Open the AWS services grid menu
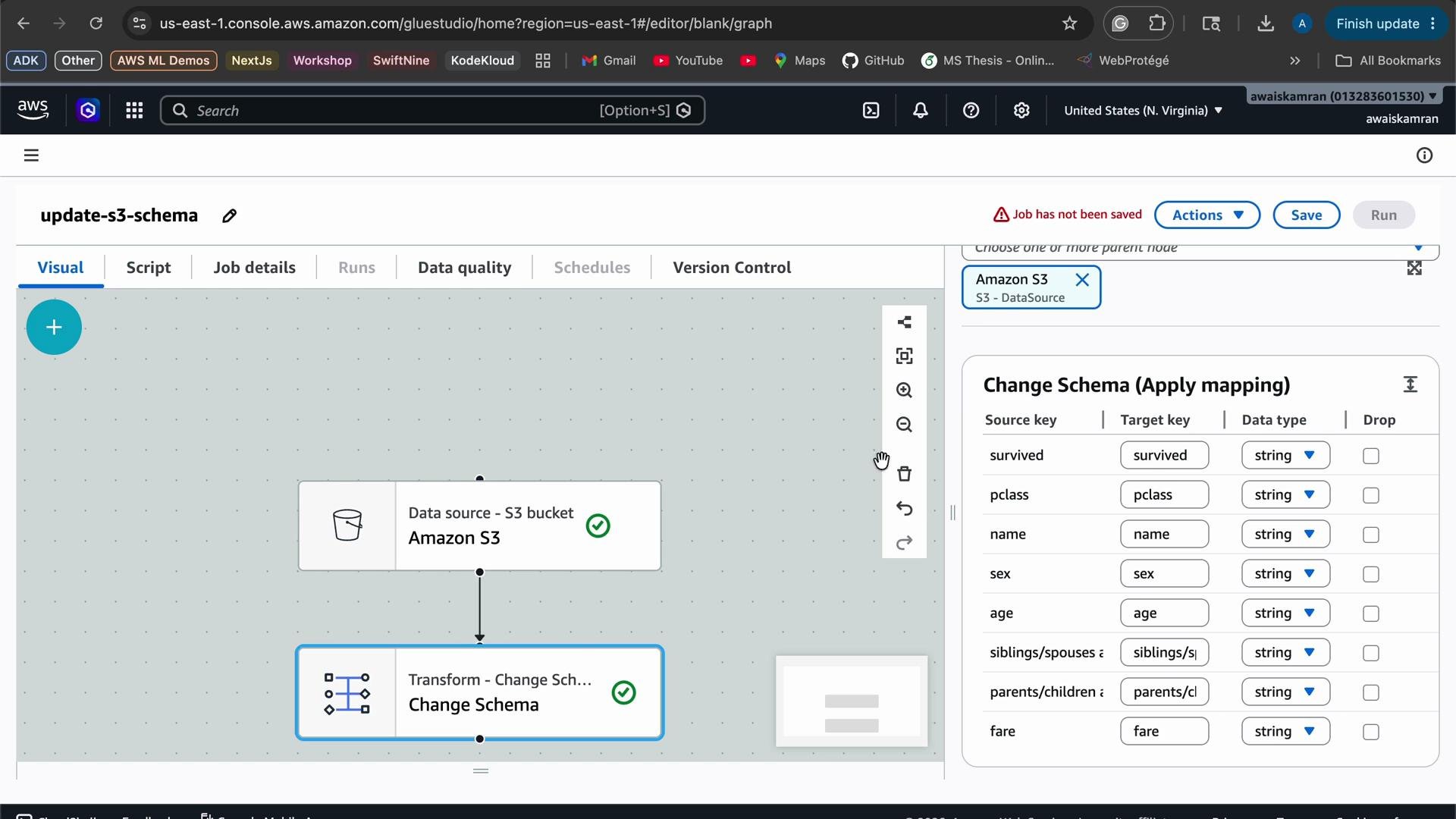Image resolution: width=1456 pixels, height=819 pixels. click(134, 111)
